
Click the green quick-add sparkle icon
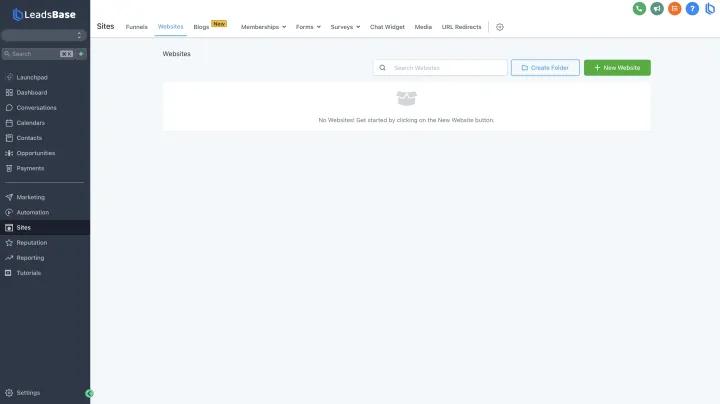(81, 54)
